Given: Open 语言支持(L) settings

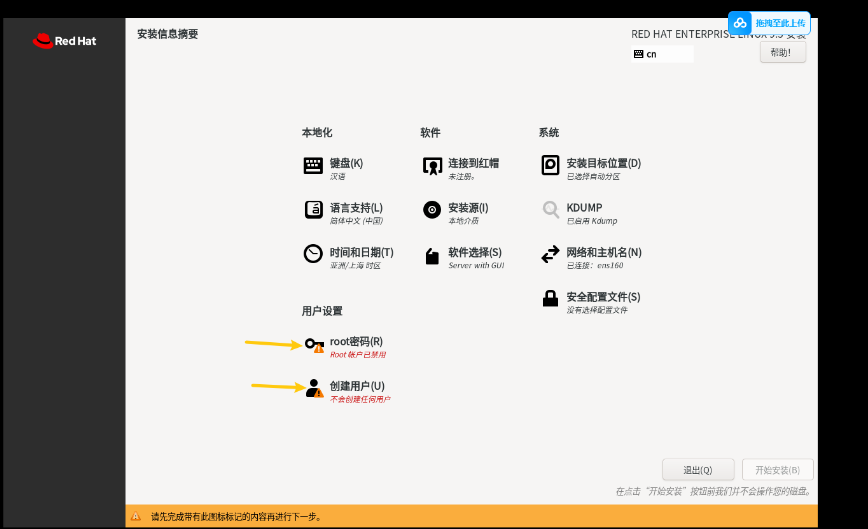Looking at the screenshot, I should [356, 208].
